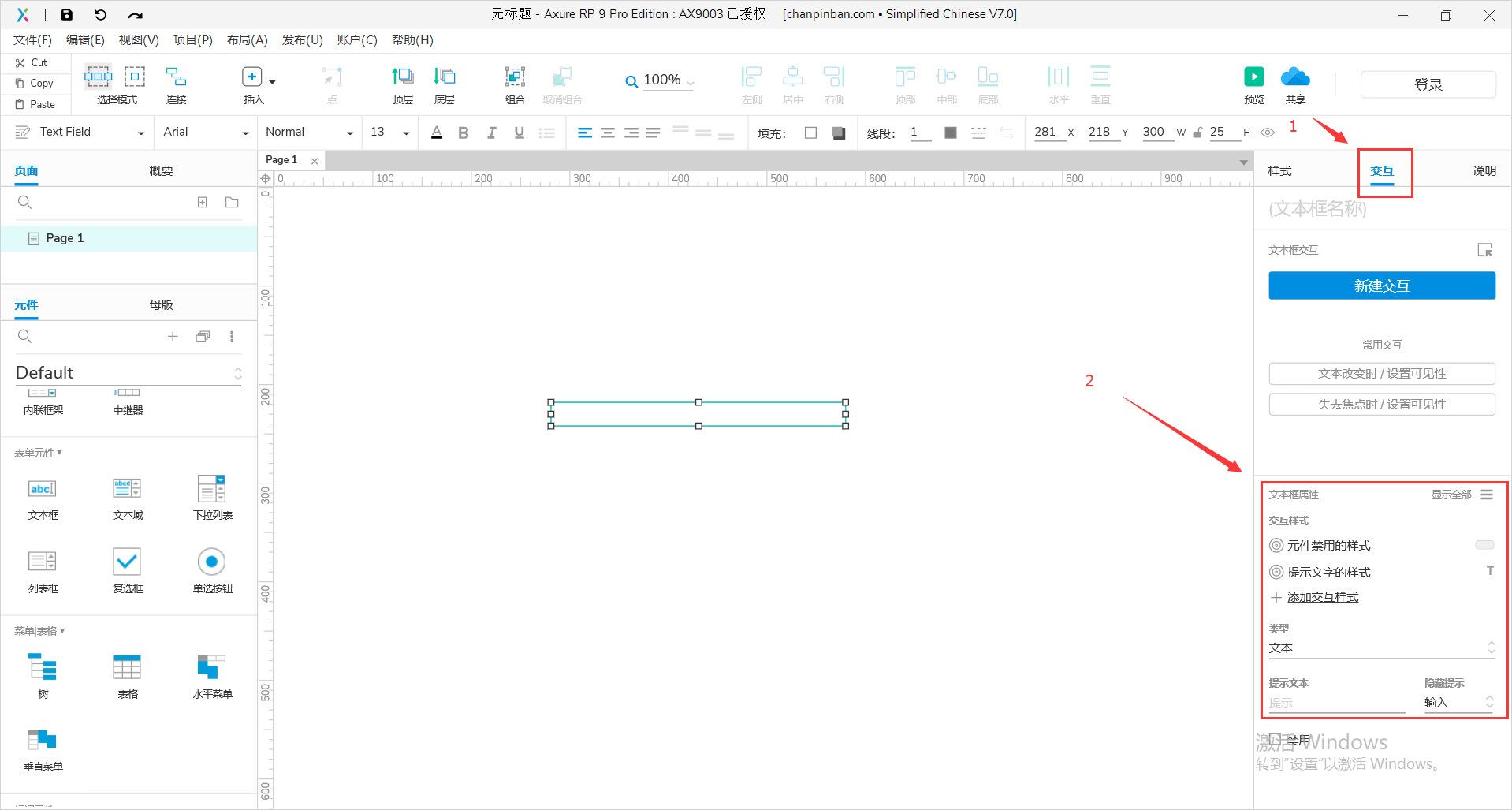Center-align text in style bar

click(608, 133)
